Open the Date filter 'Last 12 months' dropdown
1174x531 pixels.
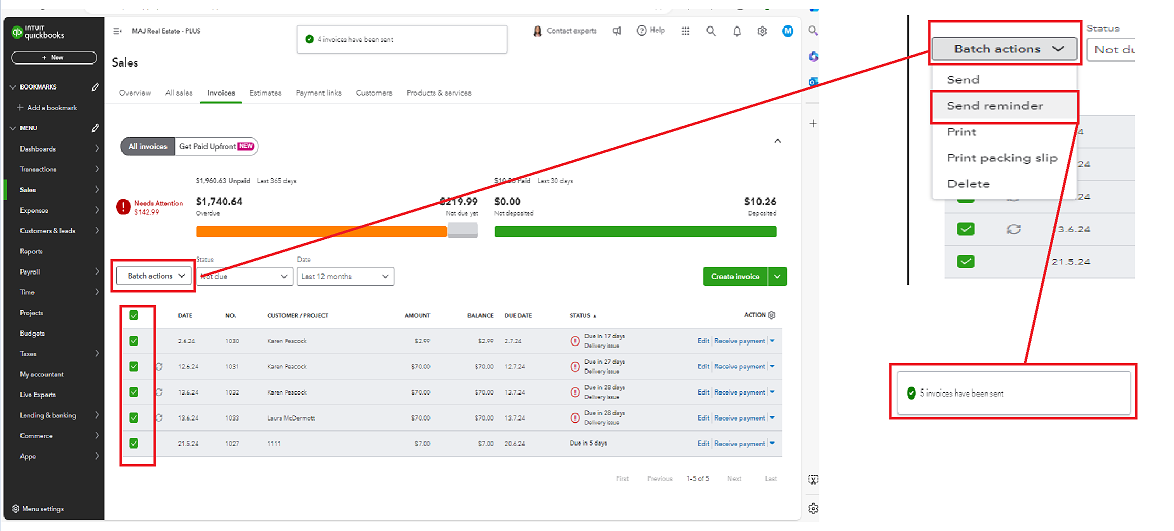(x=345, y=276)
